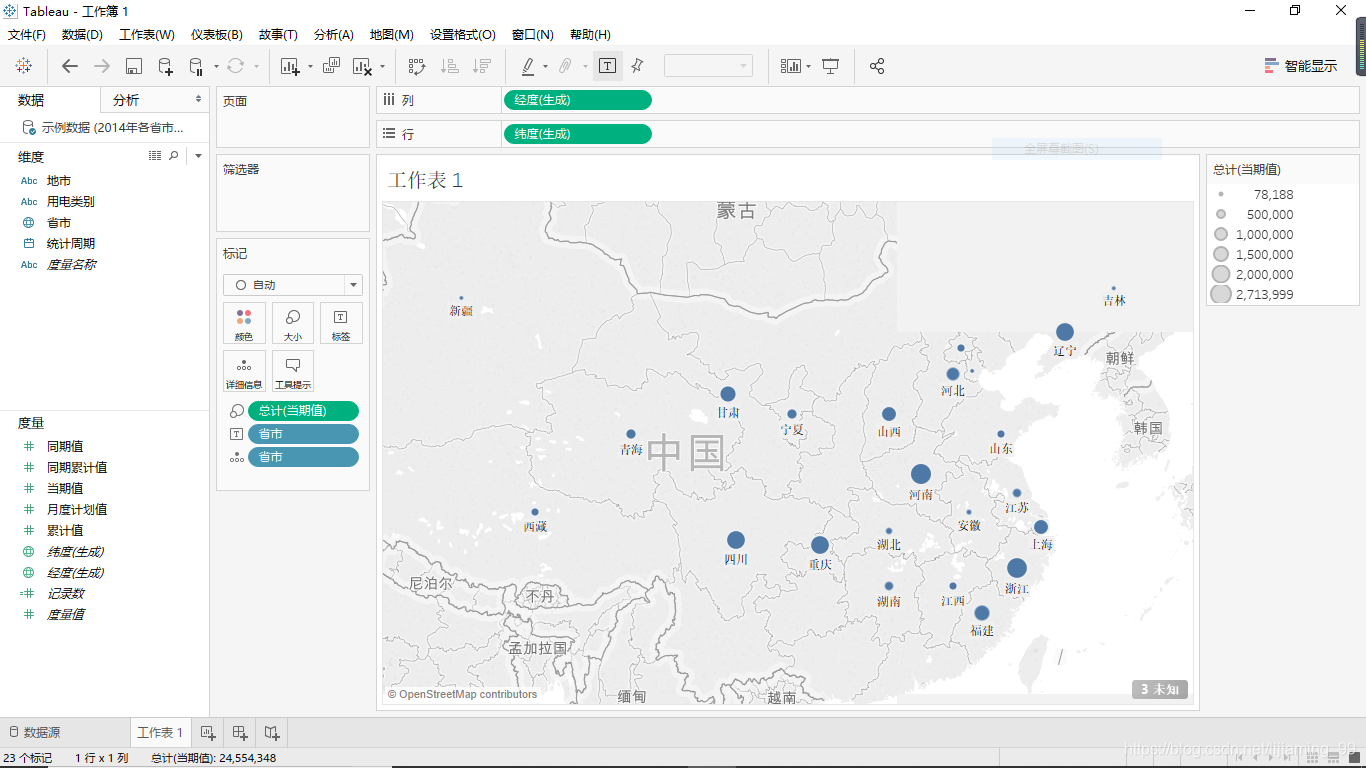Expand the Highlight dropdown arrow
The image size is (1366, 768).
[545, 67]
